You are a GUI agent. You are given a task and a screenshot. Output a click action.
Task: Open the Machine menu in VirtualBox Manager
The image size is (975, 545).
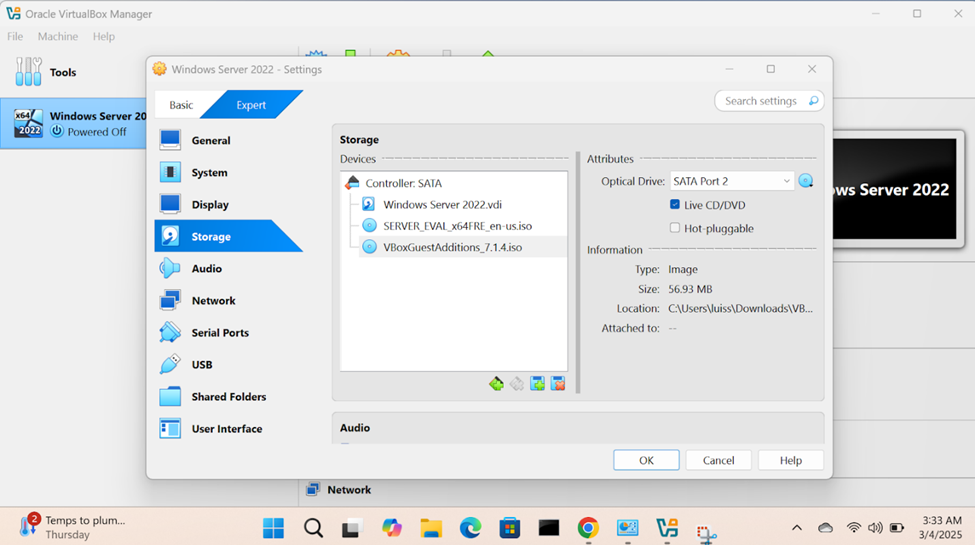click(58, 37)
